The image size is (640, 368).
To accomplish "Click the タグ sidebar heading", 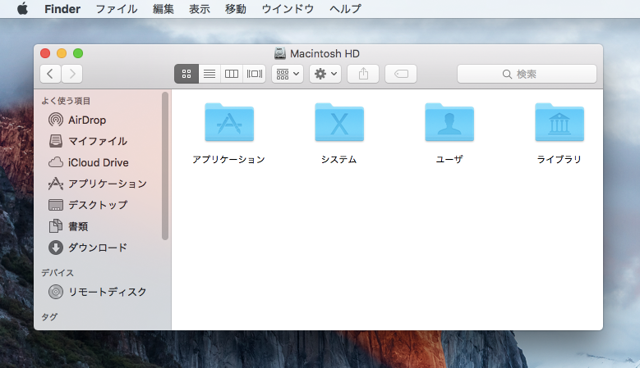I will point(50,317).
